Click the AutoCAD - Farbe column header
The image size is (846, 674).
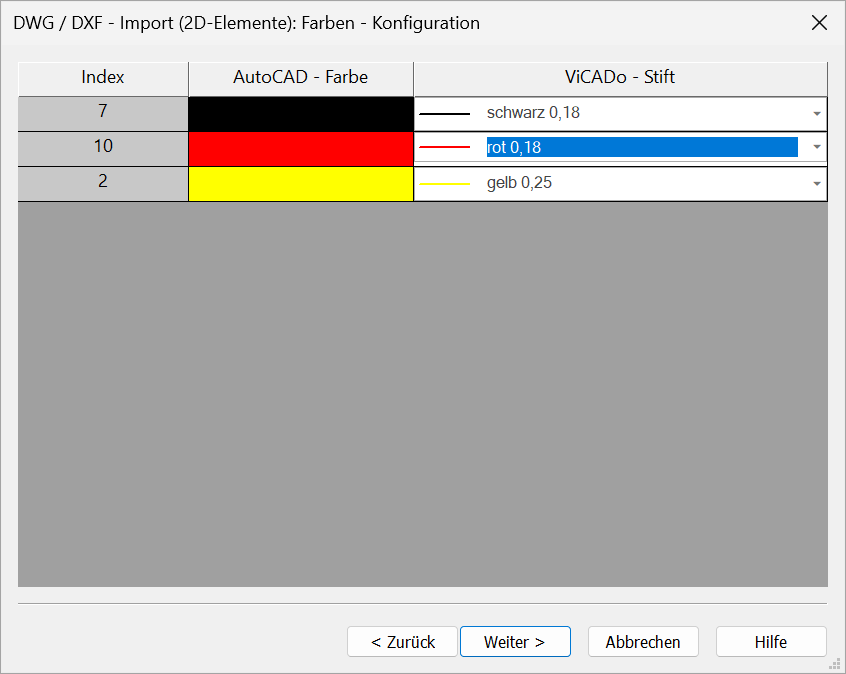coord(301,79)
